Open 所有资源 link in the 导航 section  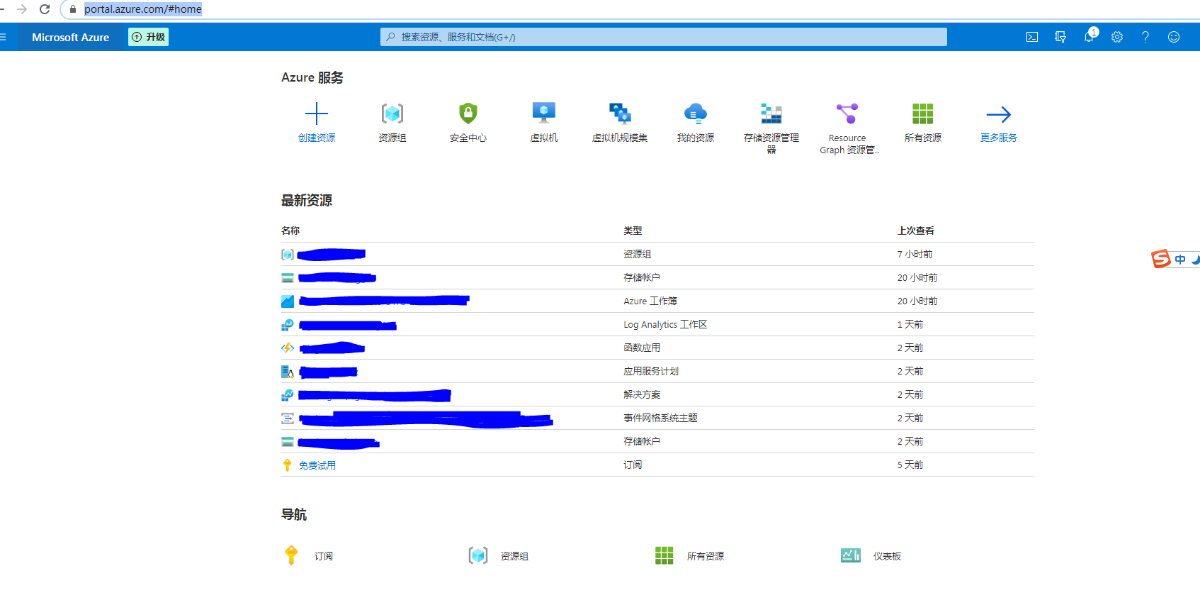click(705, 556)
